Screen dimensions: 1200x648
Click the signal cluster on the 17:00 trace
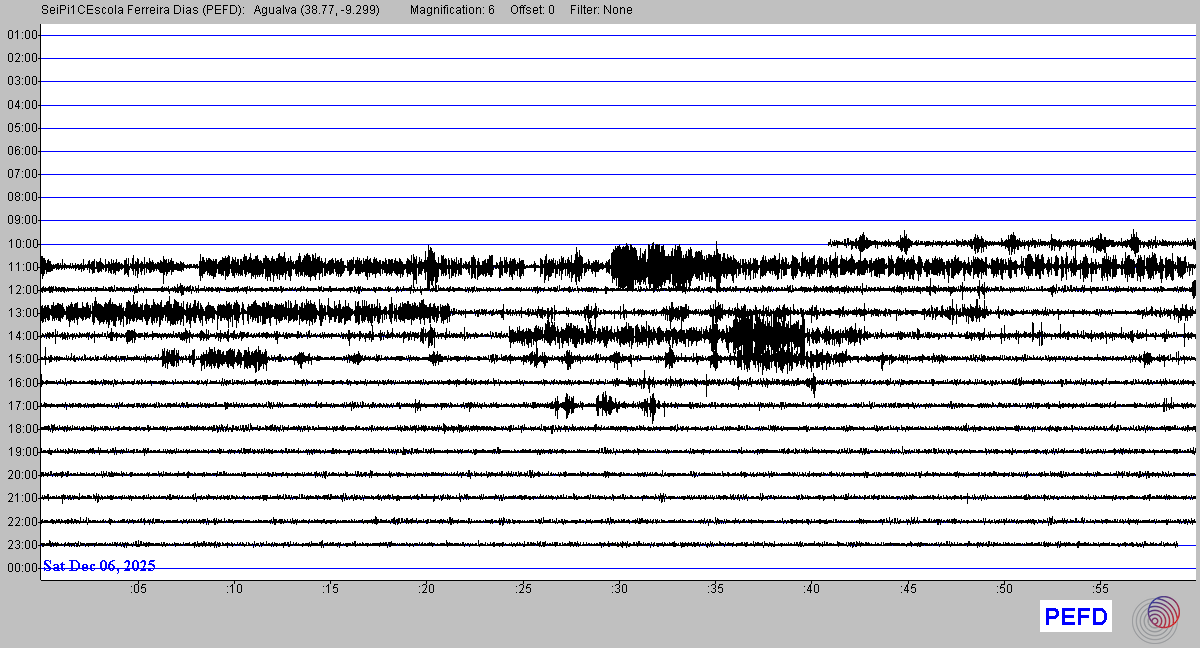[x=607, y=405]
